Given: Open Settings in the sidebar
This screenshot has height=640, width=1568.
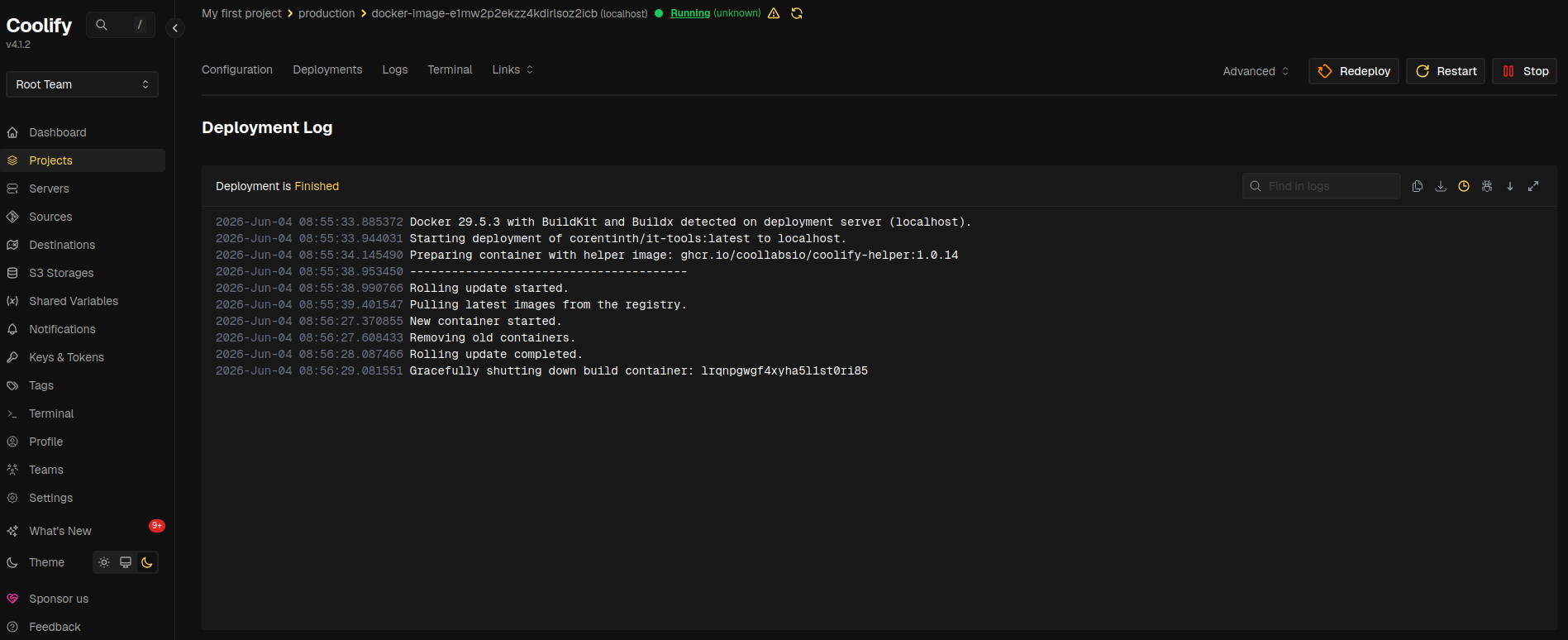Looking at the screenshot, I should pyautogui.click(x=83, y=498).
